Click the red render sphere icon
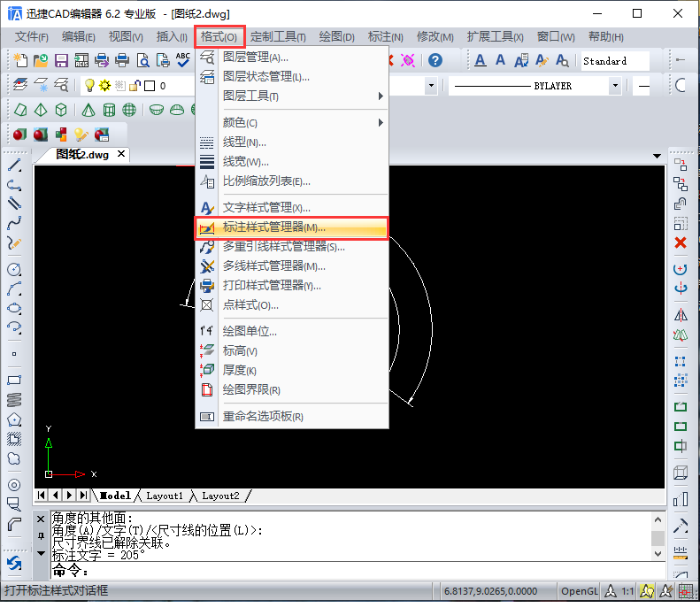The height and width of the screenshot is (602, 700). 20,134
